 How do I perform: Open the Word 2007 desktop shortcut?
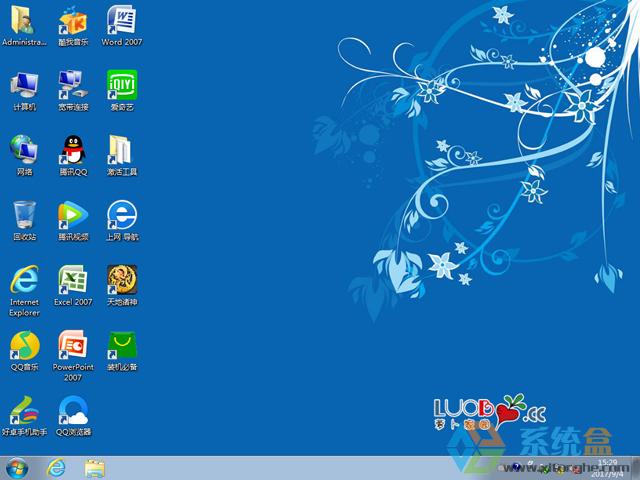point(121,20)
